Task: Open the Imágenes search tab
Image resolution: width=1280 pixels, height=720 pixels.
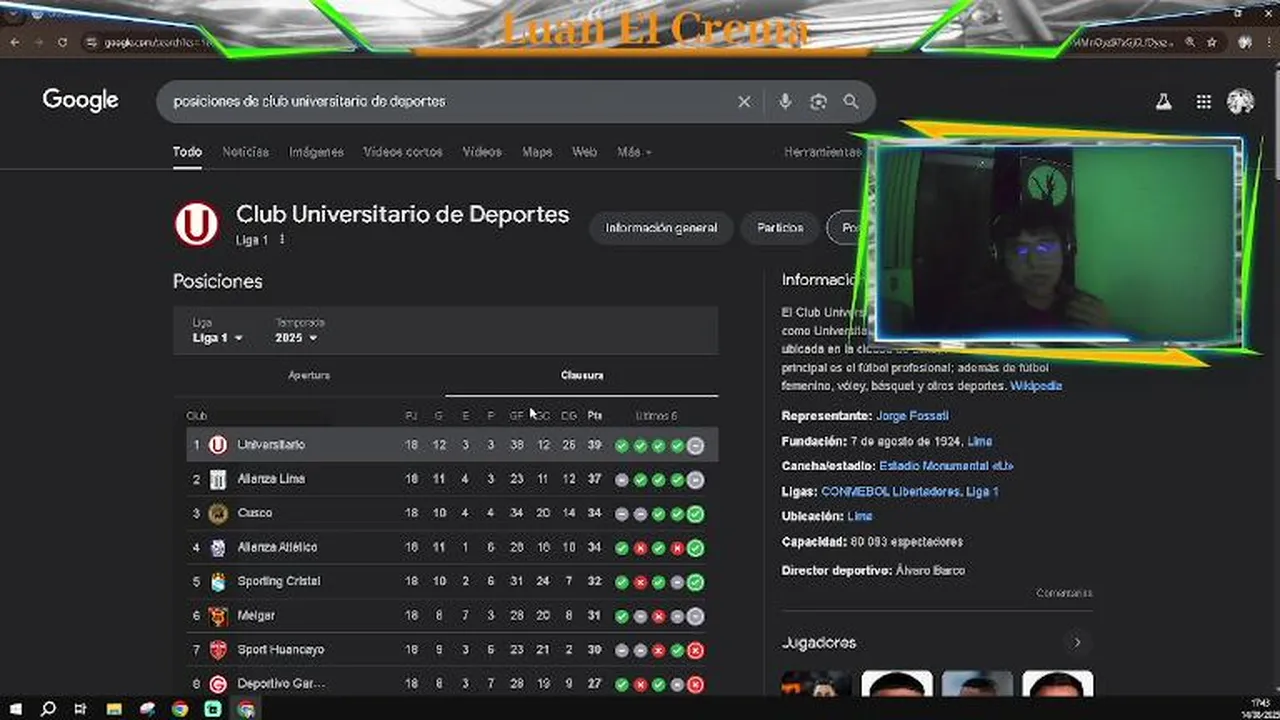Action: coord(316,152)
